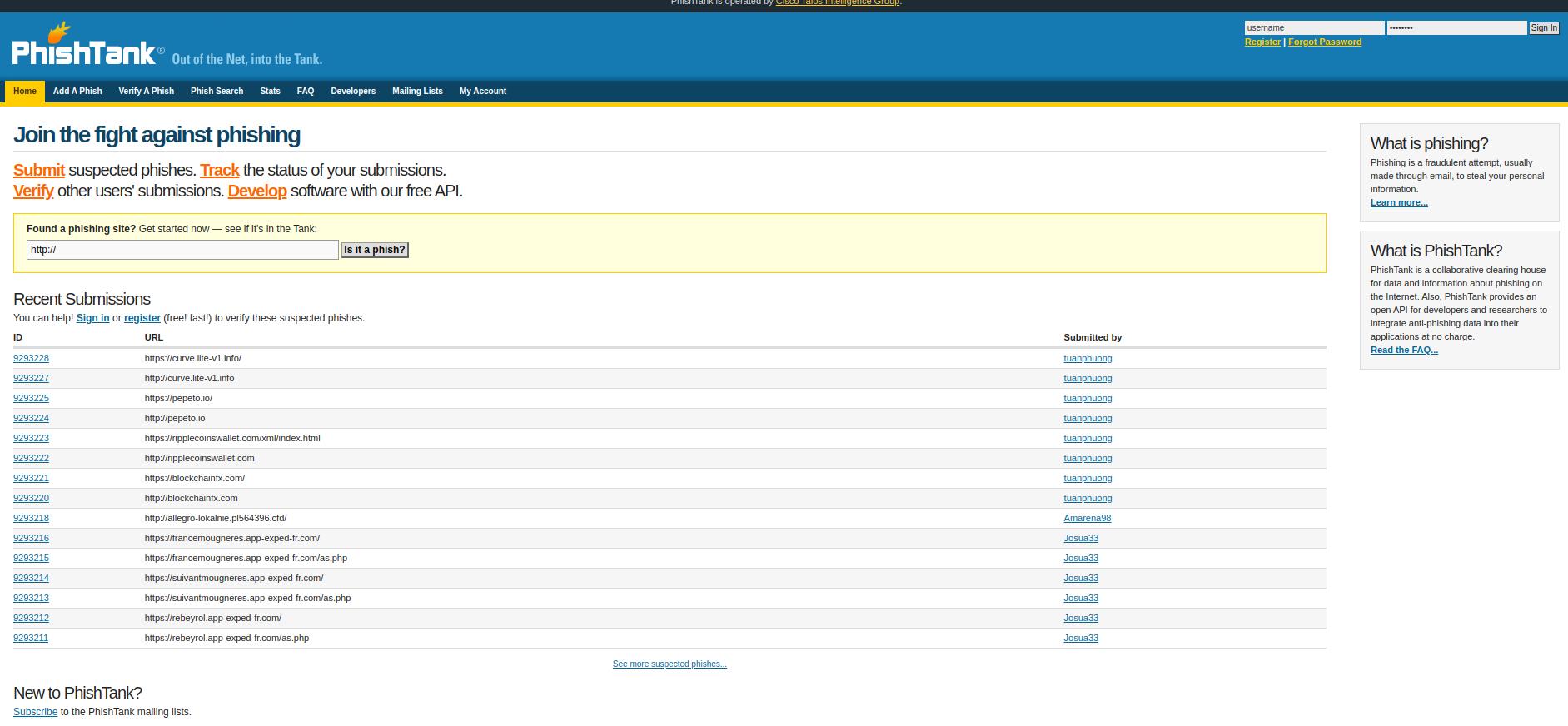Screen dimensions: 1568x726
Task: Click the Develop link
Action: [x=257, y=191]
